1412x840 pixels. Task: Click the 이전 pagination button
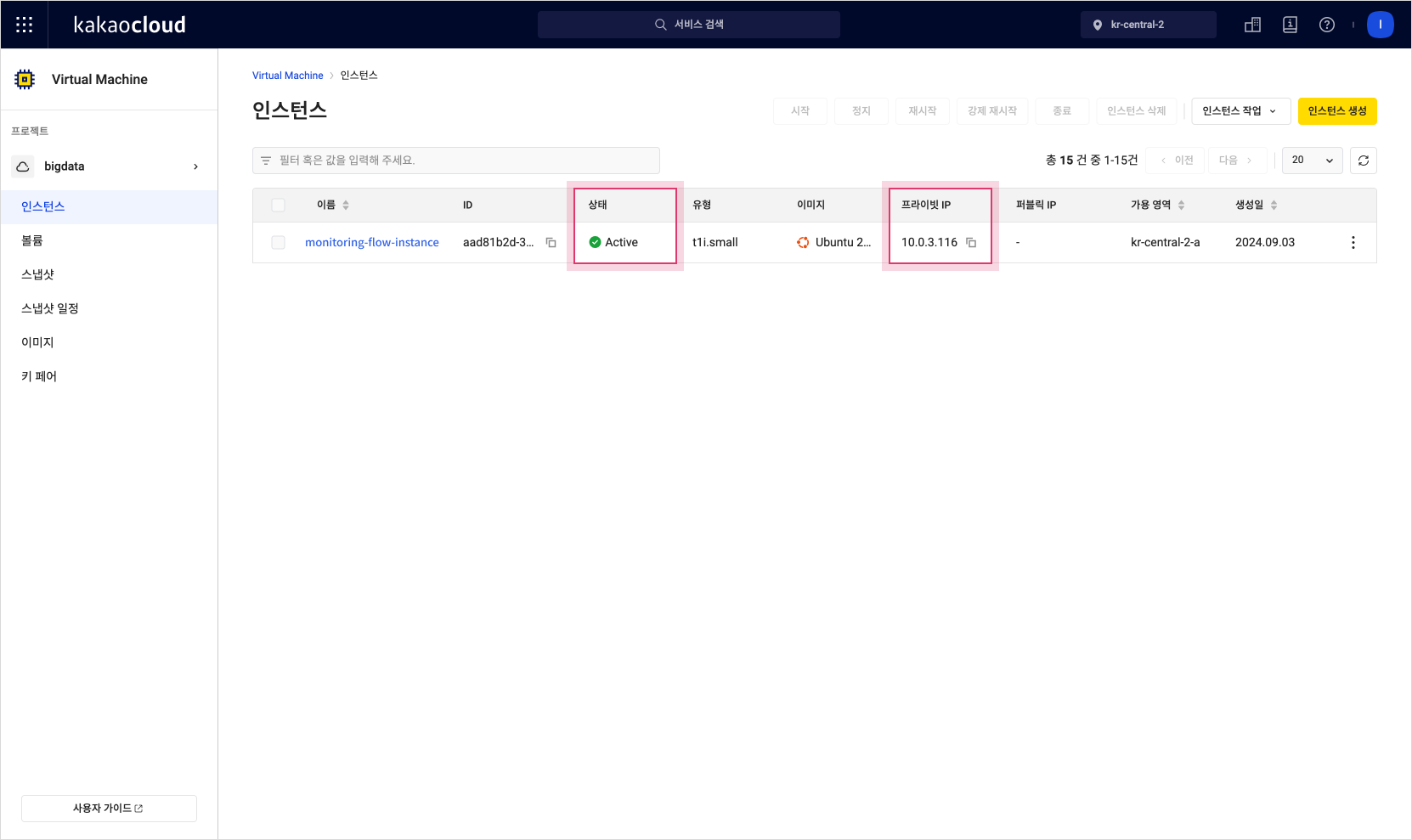(1177, 161)
